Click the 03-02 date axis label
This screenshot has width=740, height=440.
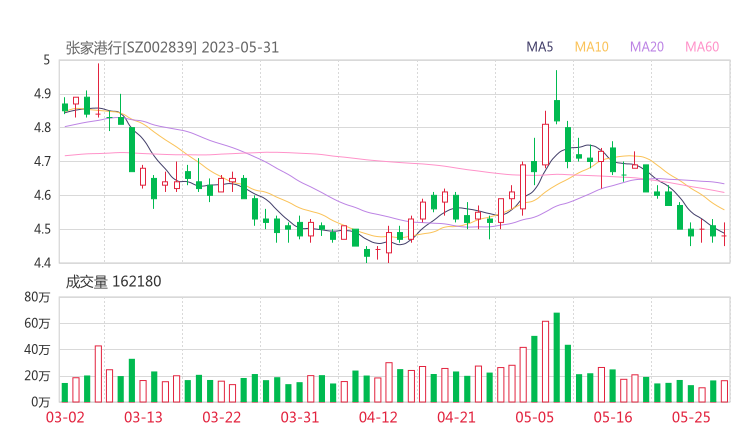click(65, 417)
